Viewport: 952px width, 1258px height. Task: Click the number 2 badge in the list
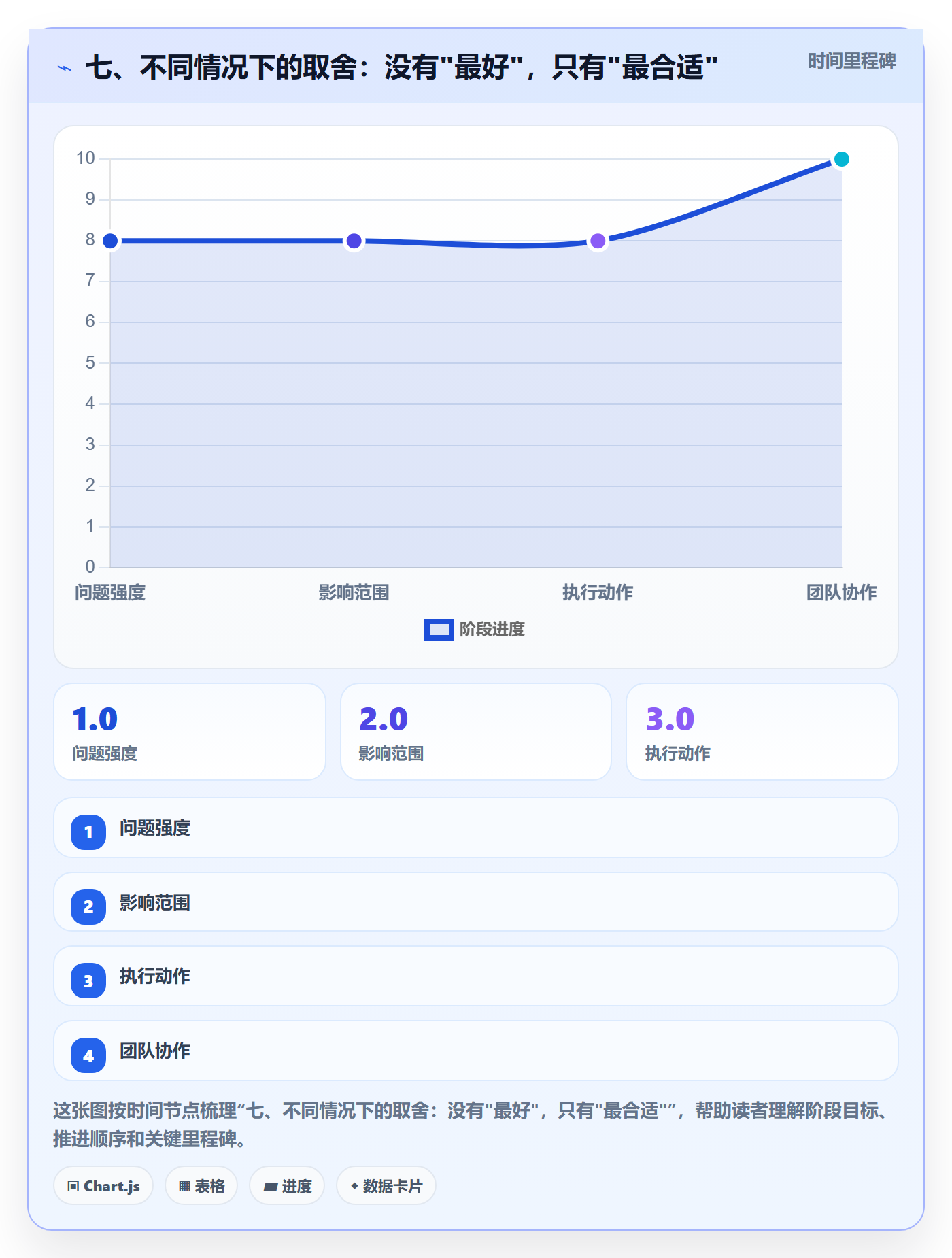click(88, 906)
